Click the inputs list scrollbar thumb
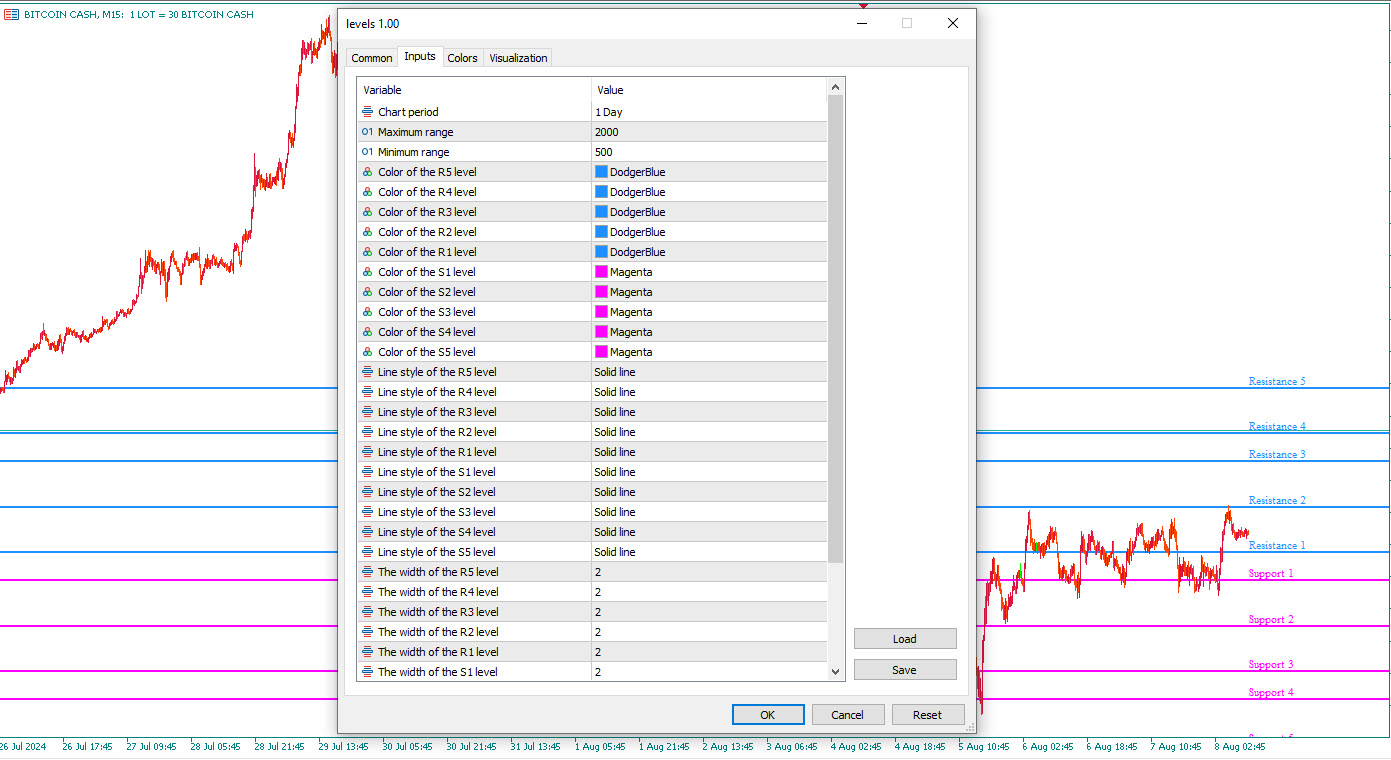Screen dimensions: 1391x760 point(836,329)
